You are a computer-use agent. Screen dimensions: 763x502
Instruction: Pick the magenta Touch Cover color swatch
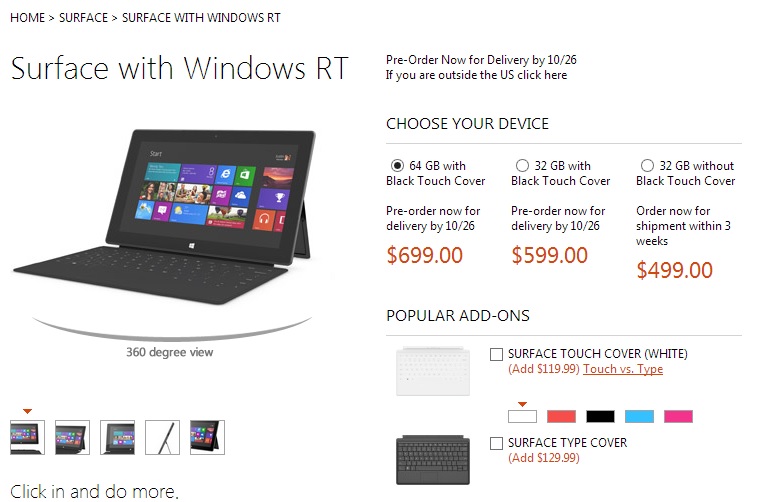point(678,416)
